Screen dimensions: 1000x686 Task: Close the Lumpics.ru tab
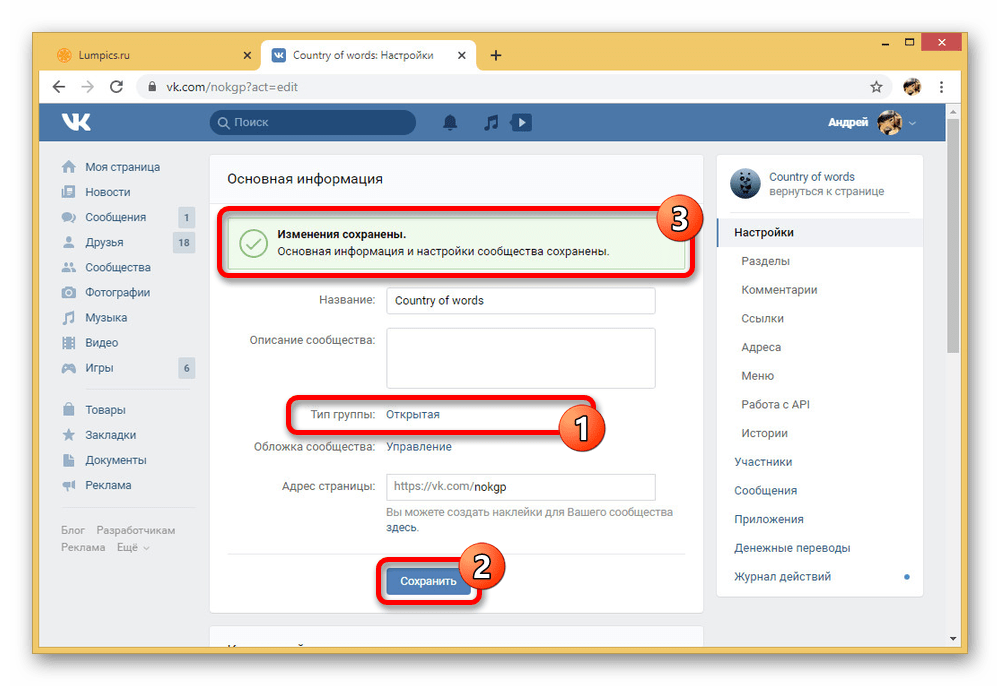click(247, 55)
